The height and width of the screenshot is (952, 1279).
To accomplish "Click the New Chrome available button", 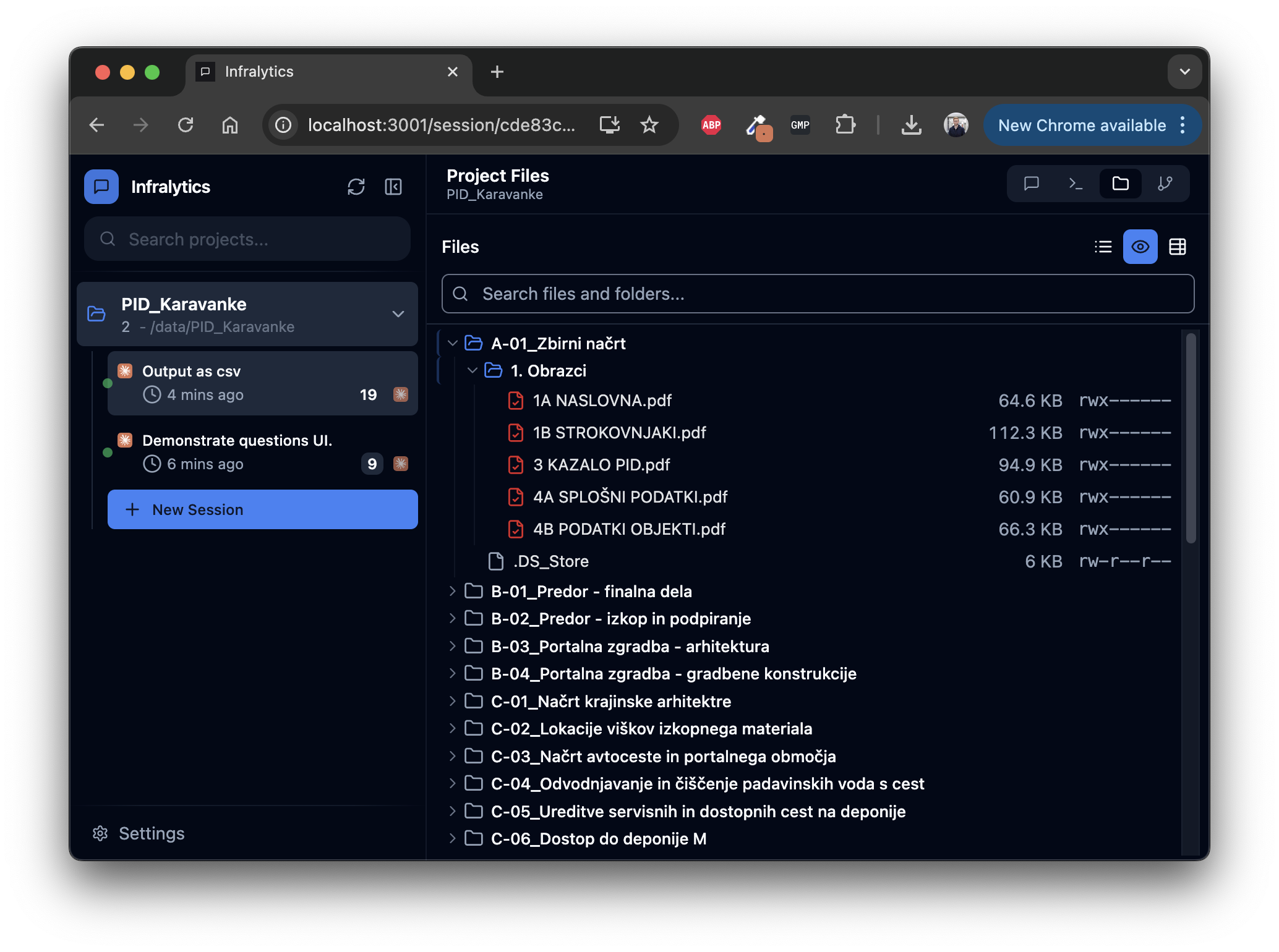I will pos(1081,125).
